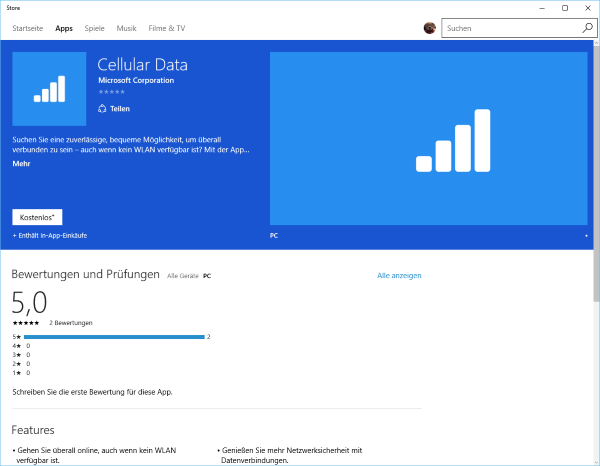This screenshot has width=600, height=466.
Task: Close the Store window
Action: (x=588, y=8)
